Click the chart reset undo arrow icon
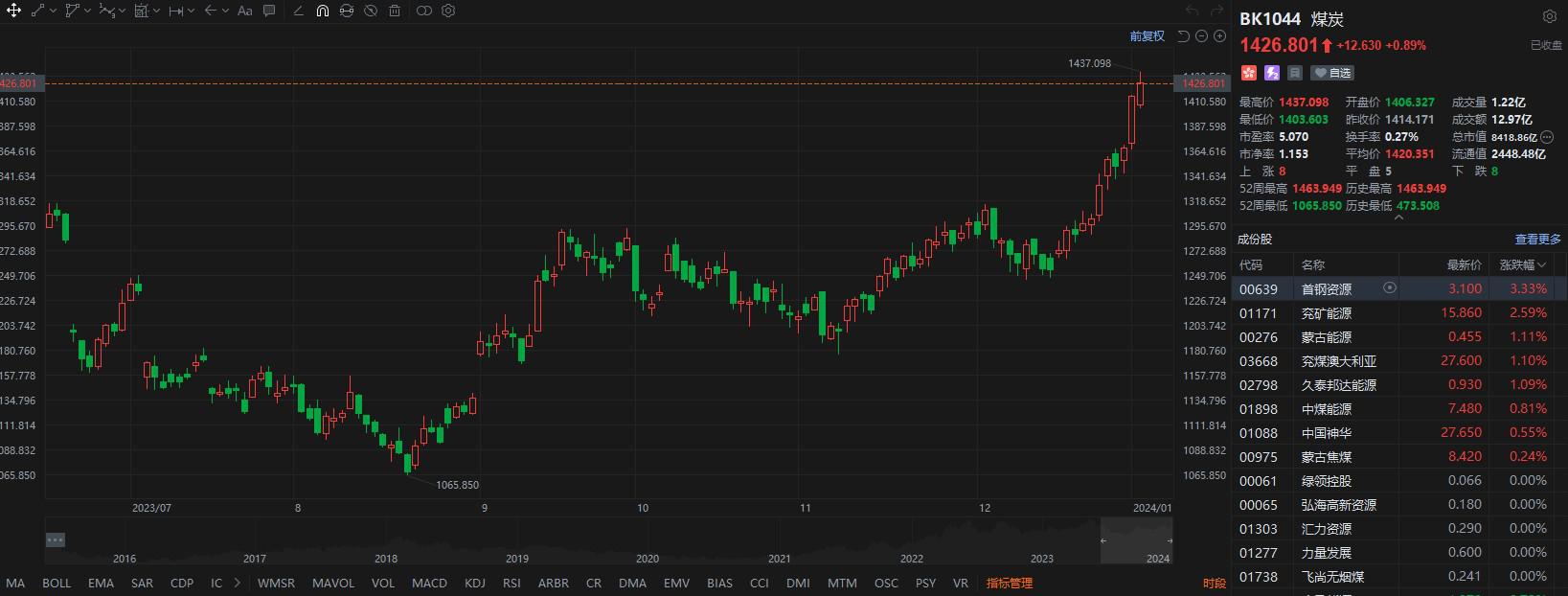This screenshot has height=596, width=1568. pyautogui.click(x=1183, y=36)
